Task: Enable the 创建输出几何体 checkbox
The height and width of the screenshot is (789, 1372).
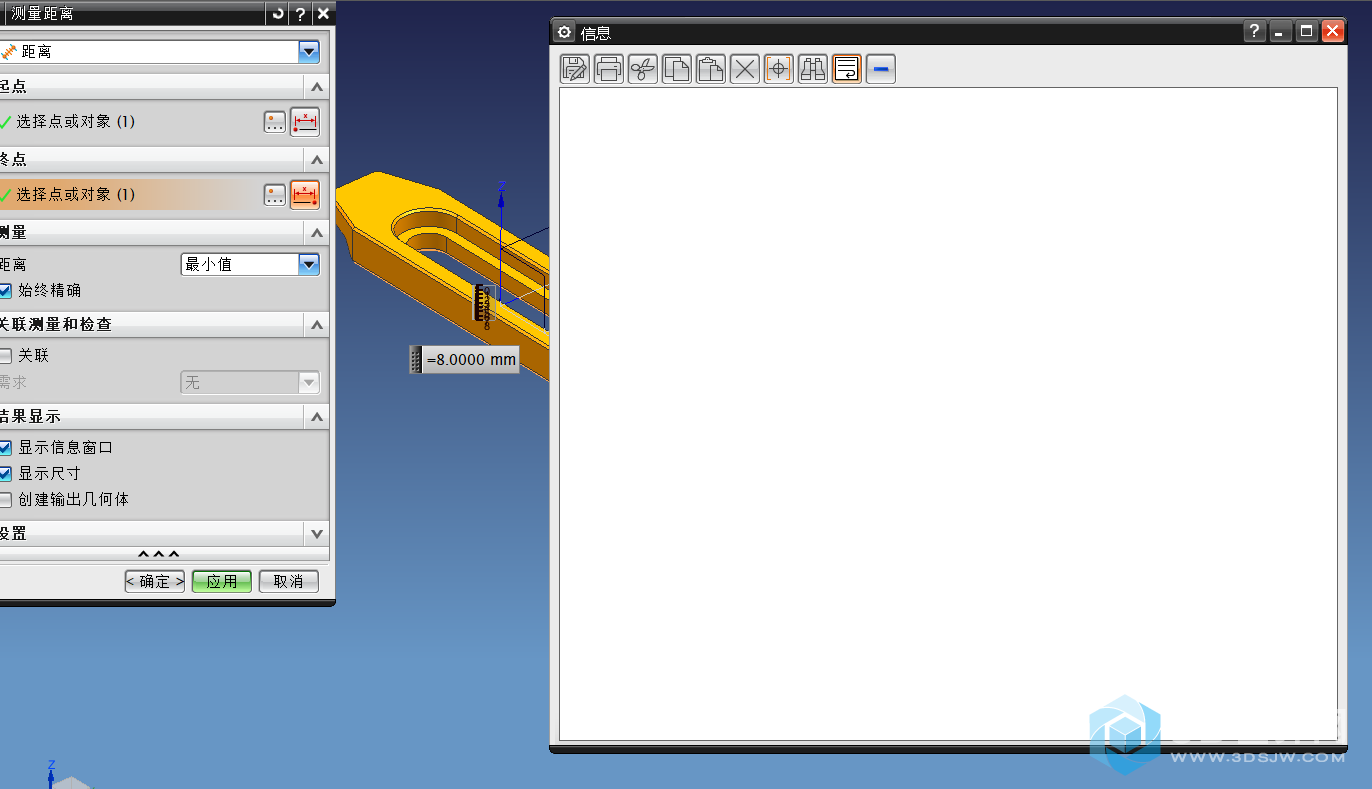Action: click(x=6, y=499)
